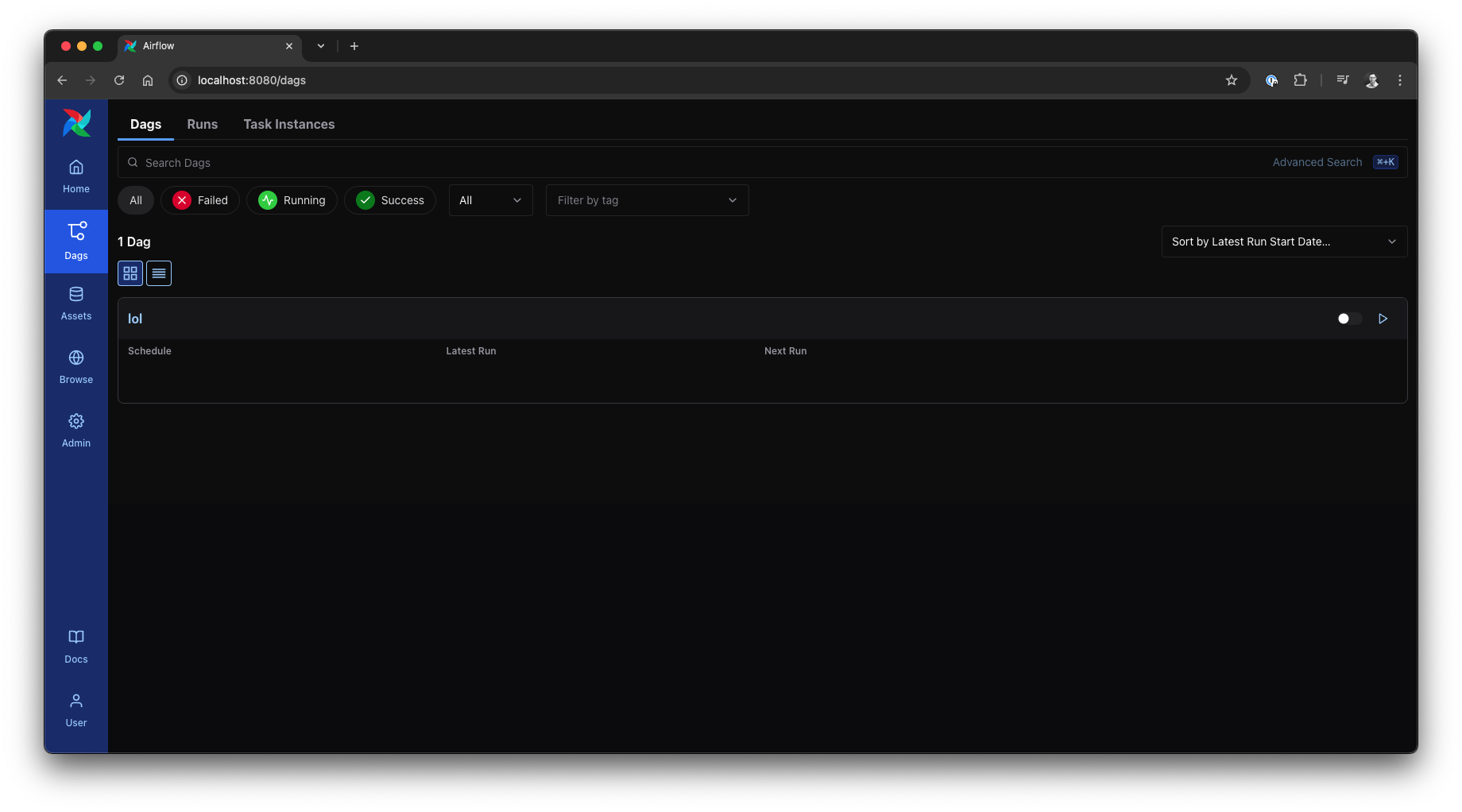The image size is (1462, 812).
Task: Trigger a run of the lol dag
Action: (x=1383, y=319)
